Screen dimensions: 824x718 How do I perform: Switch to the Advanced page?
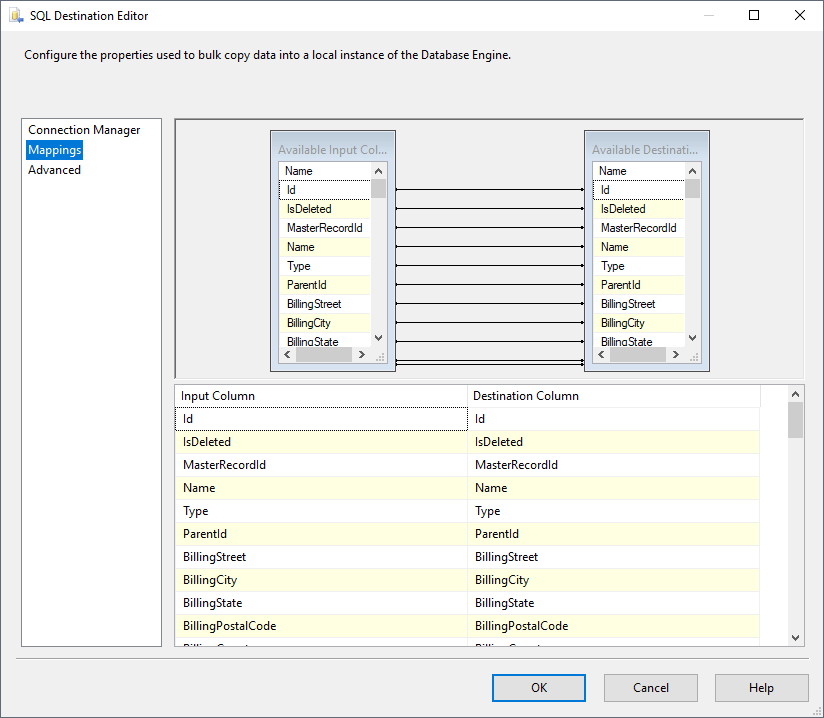54,170
